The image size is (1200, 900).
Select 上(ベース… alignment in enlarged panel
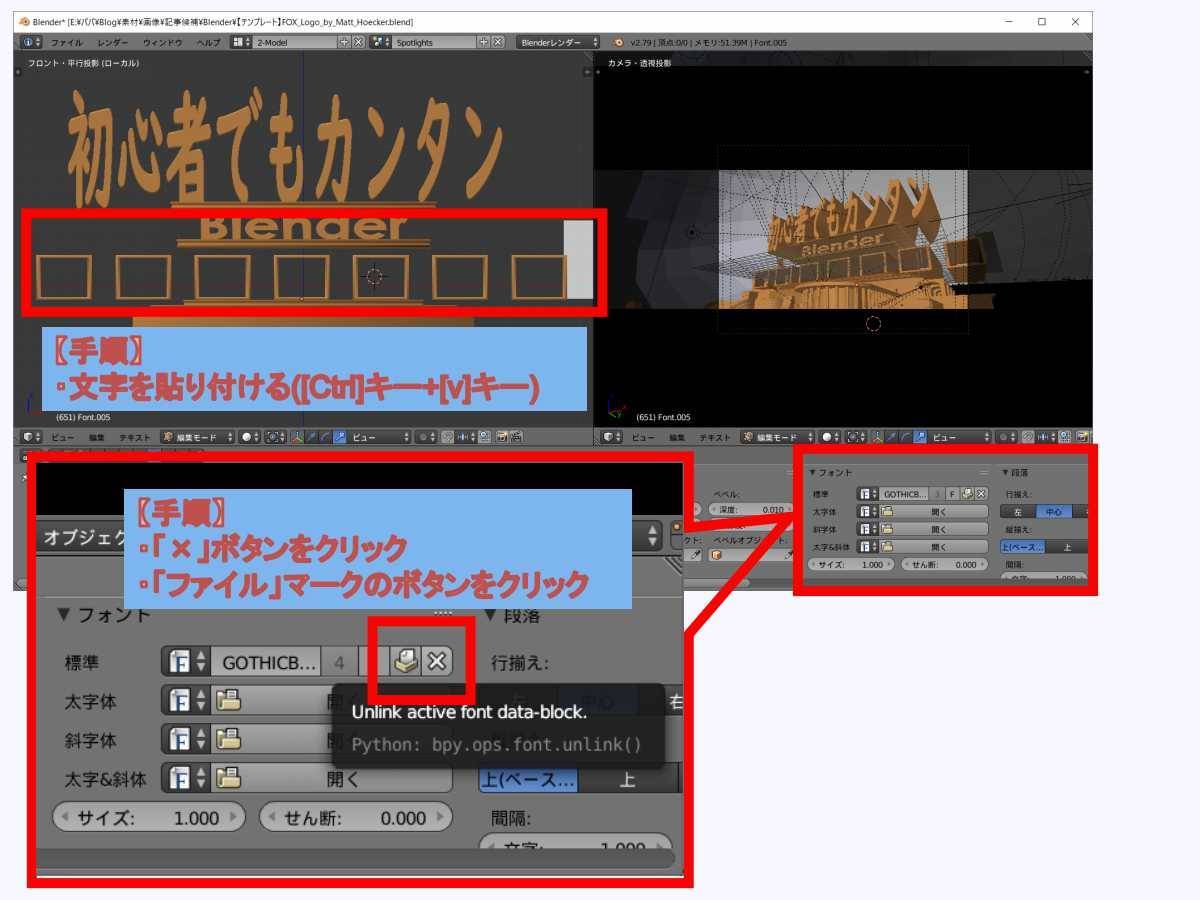click(x=529, y=779)
